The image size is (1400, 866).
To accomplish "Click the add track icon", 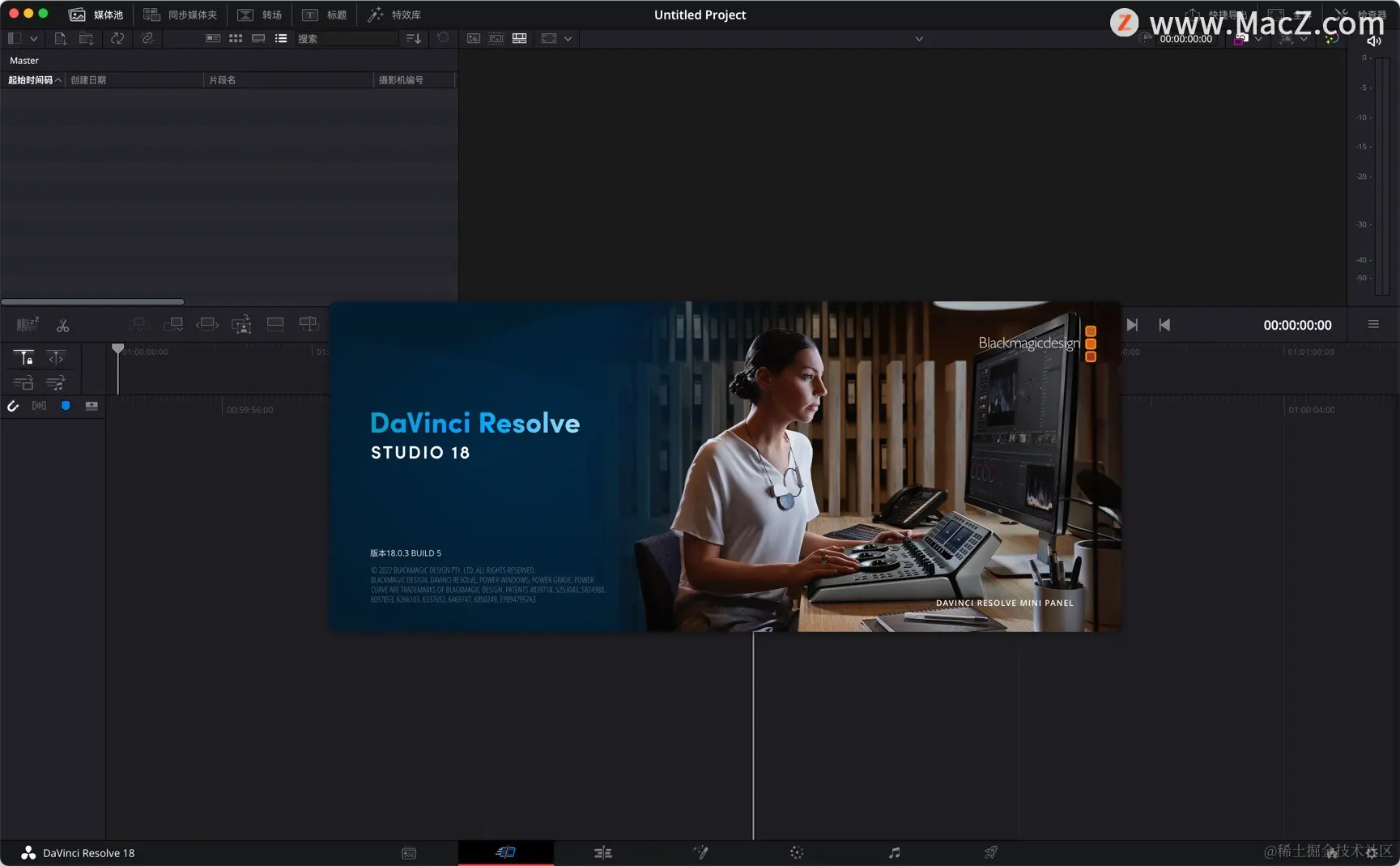I will point(91,406).
